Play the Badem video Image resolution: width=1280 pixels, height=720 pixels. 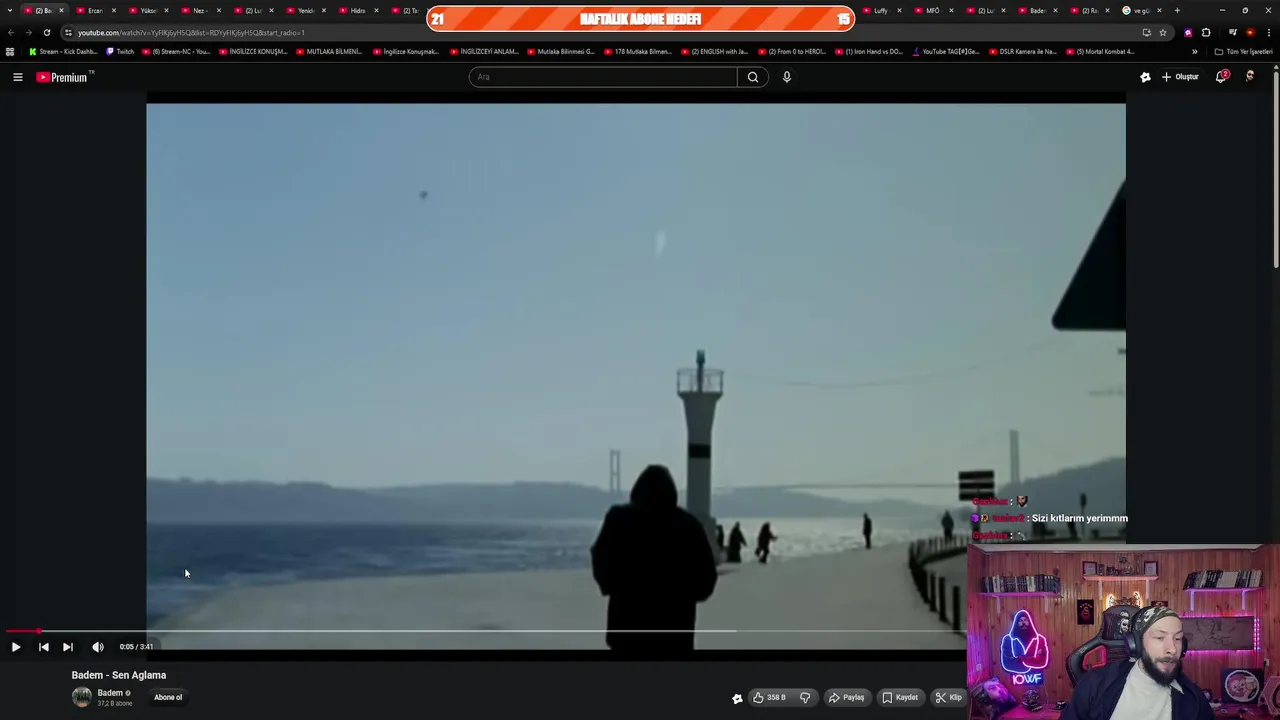16,647
